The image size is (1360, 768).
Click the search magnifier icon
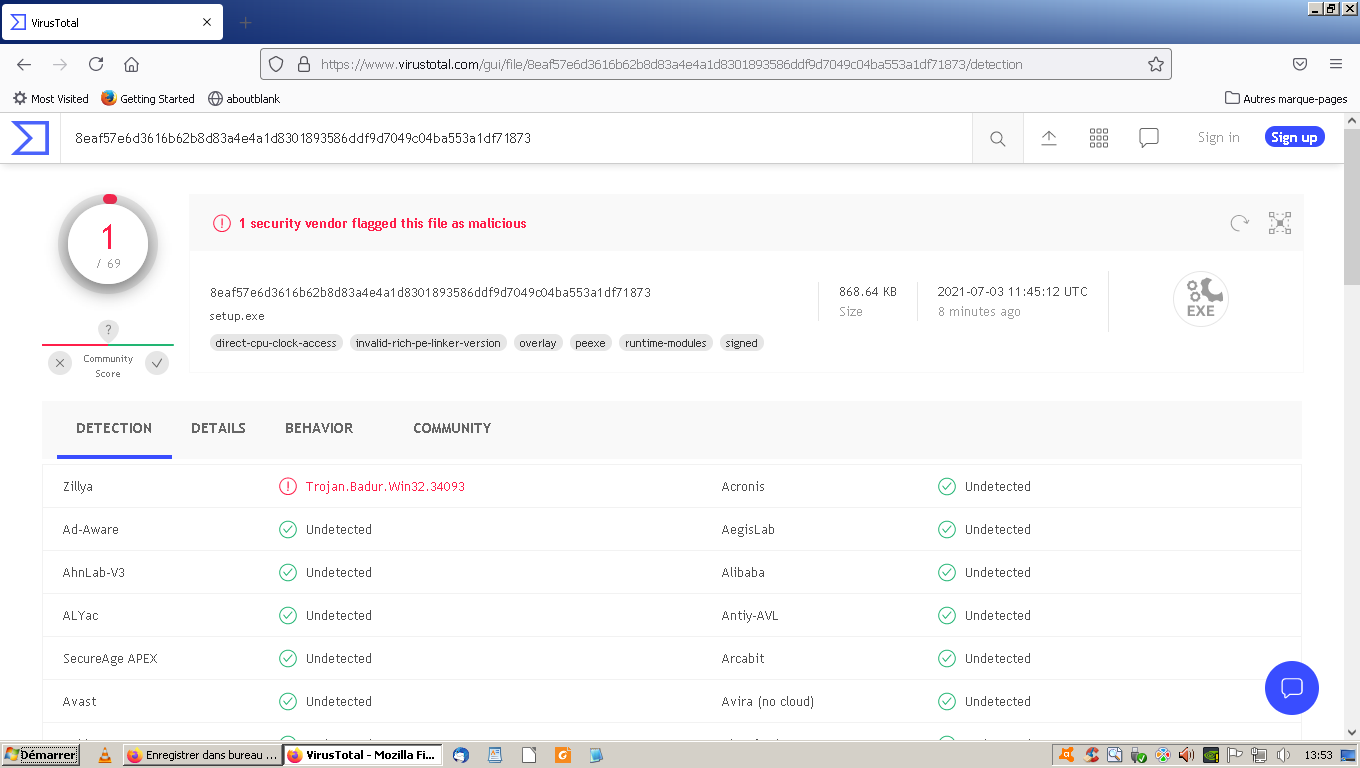point(998,139)
